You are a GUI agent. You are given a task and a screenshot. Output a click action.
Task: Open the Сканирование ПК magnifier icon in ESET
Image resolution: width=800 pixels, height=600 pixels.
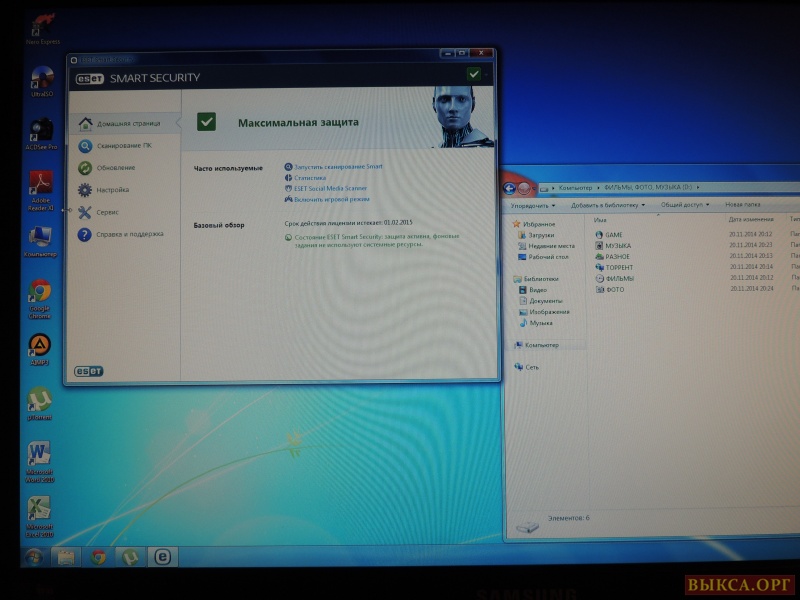86,145
